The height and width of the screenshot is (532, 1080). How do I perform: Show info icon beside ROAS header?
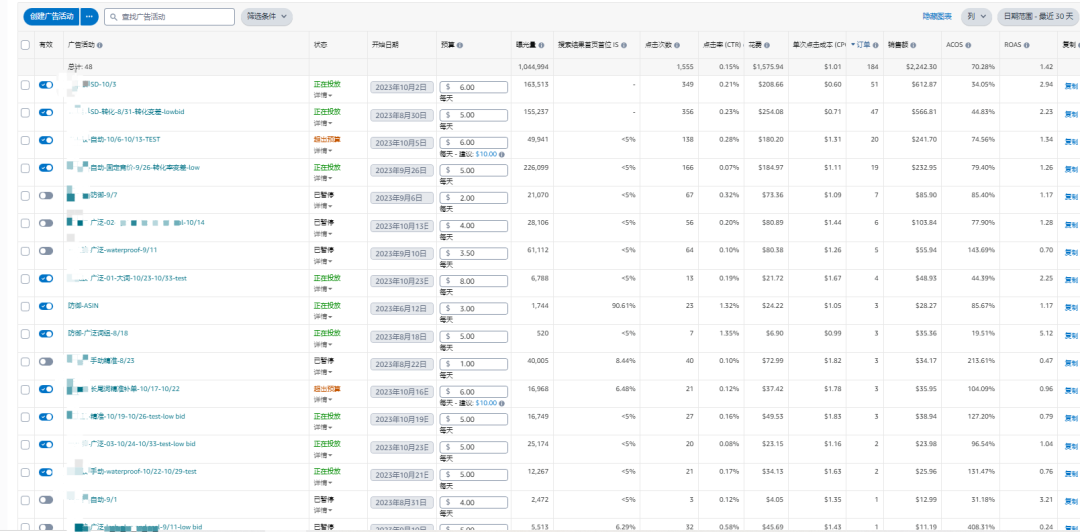1026,45
